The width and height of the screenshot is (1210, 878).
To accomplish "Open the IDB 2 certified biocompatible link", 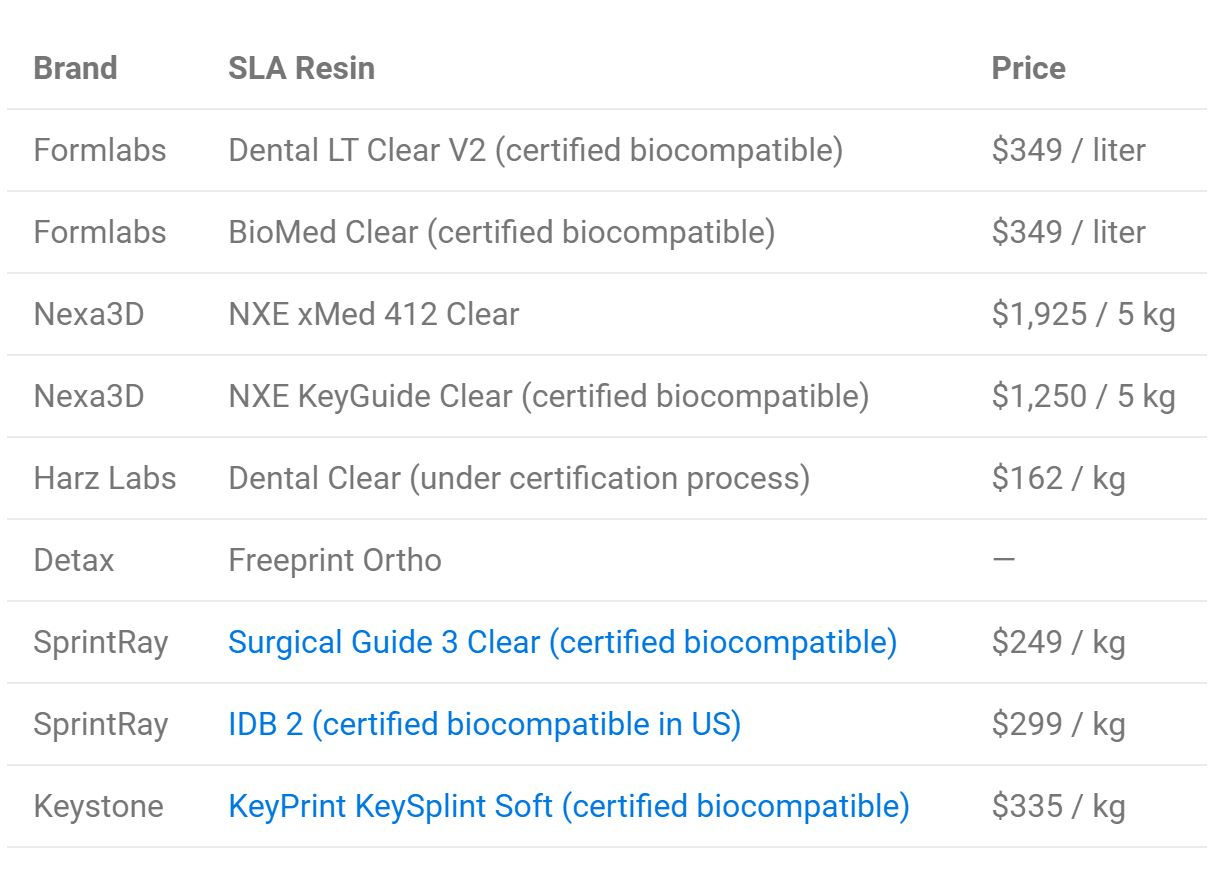I will click(x=485, y=724).
